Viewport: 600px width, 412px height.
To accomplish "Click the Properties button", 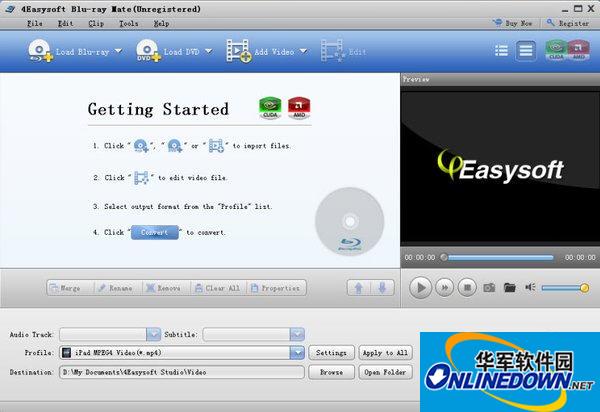I will [277, 288].
